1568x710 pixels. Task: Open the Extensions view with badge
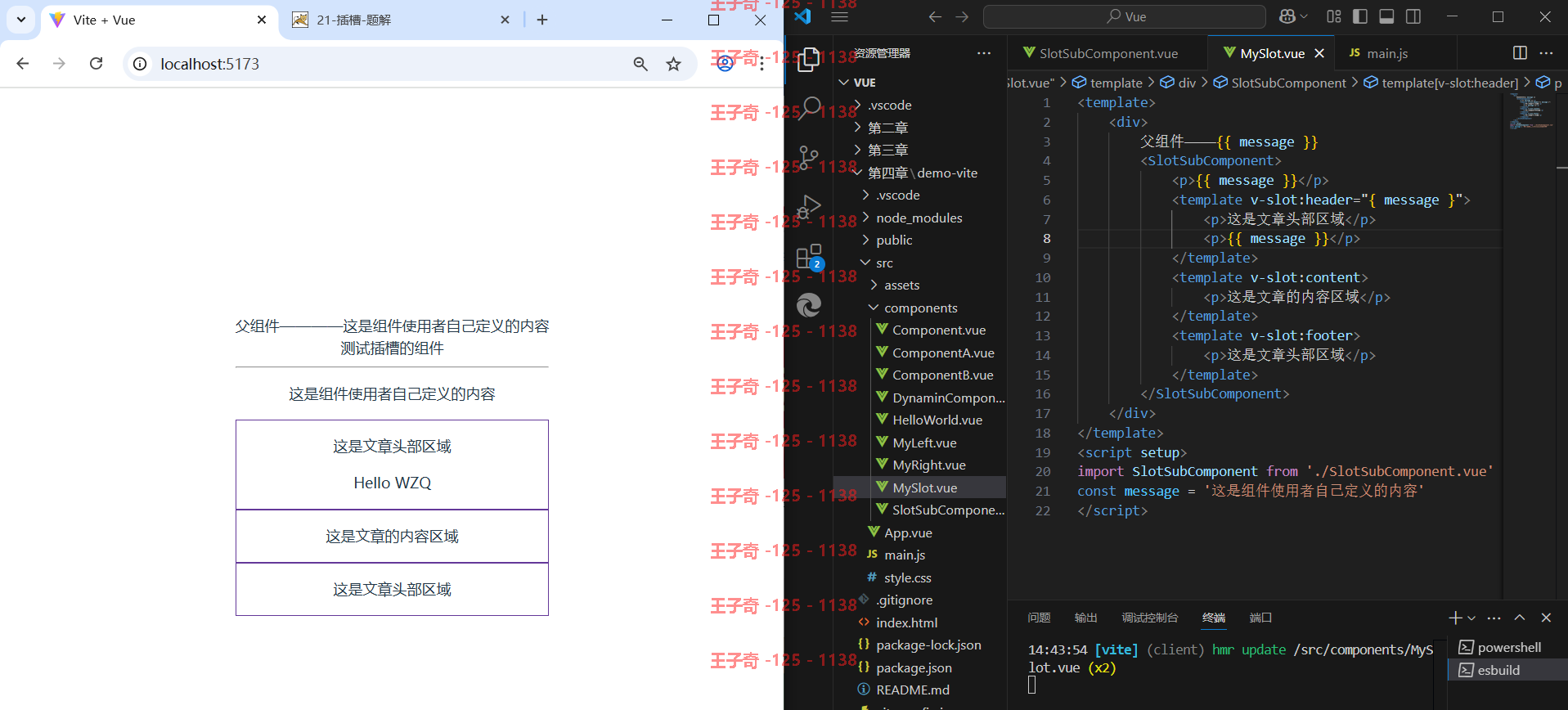(808, 257)
